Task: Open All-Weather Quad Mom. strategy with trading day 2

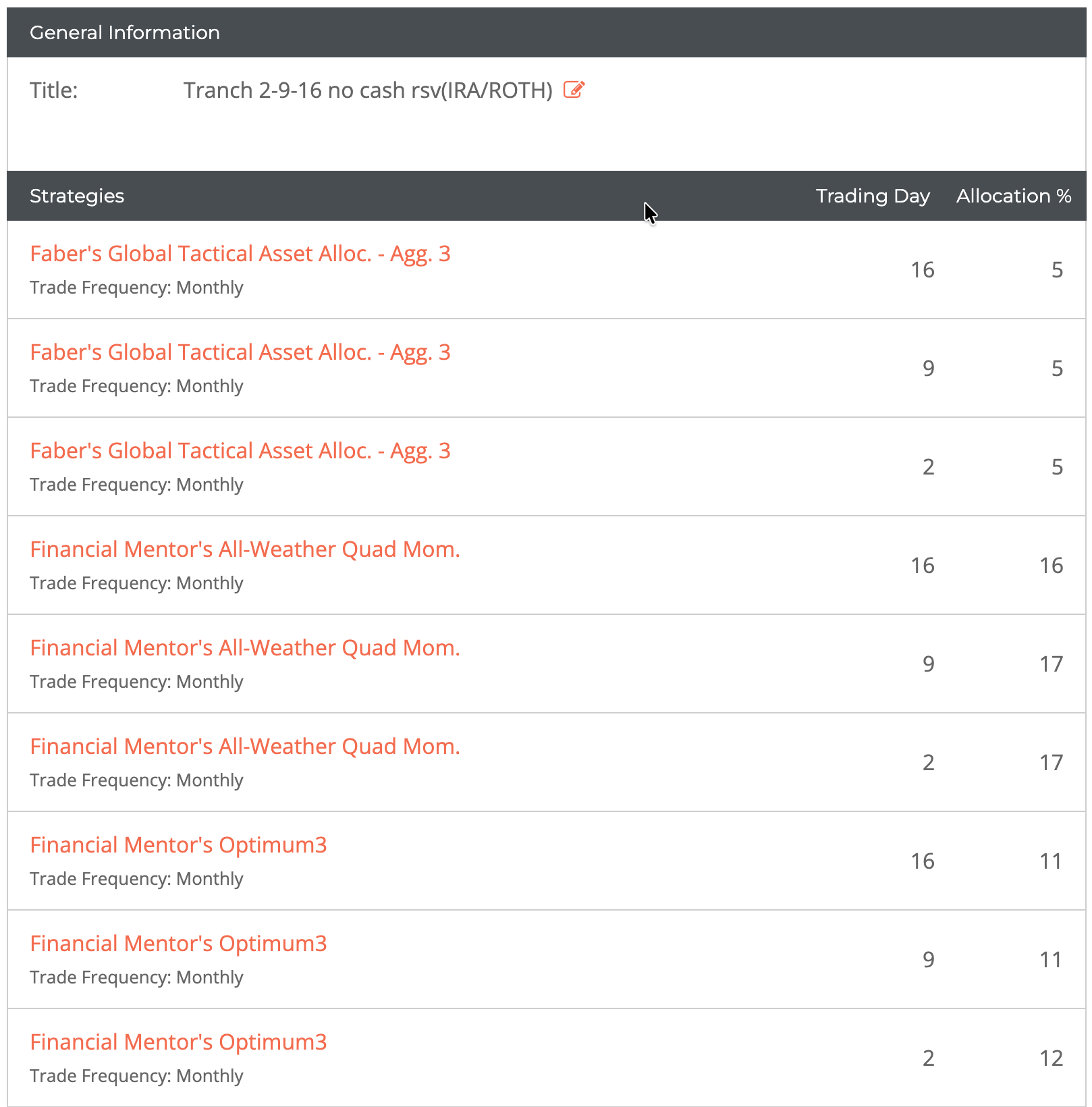Action: point(244,747)
